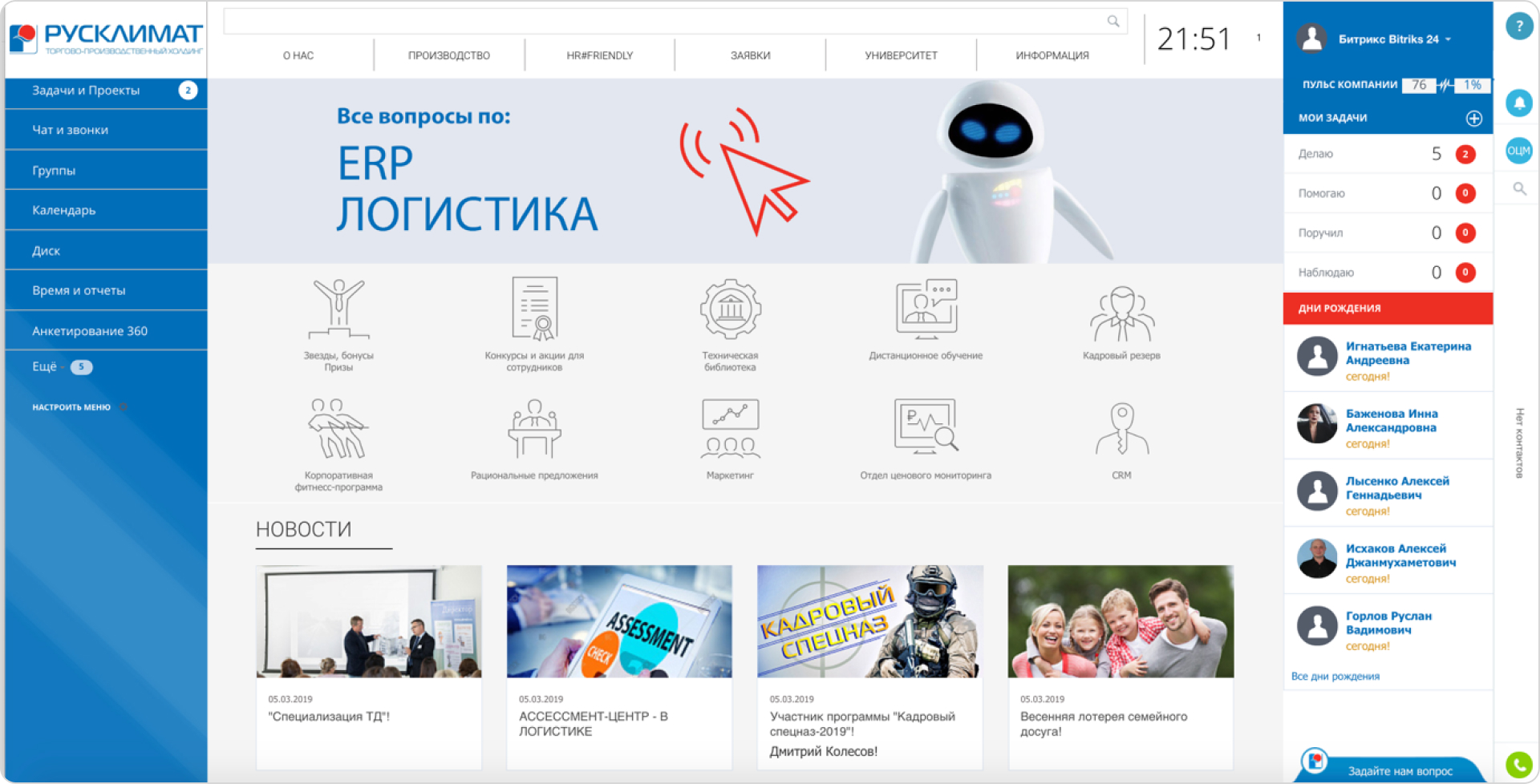This screenshot has width=1540, height=784.
Task: Click the Все дни рождения link
Action: 1335,677
